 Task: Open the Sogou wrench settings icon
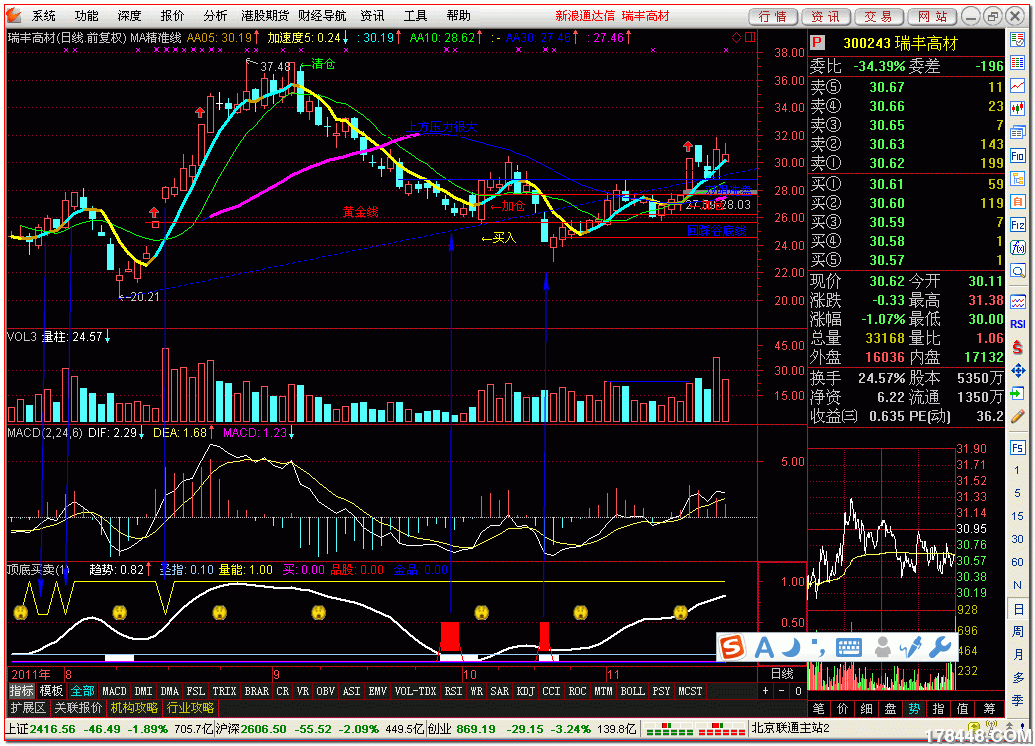coord(940,648)
